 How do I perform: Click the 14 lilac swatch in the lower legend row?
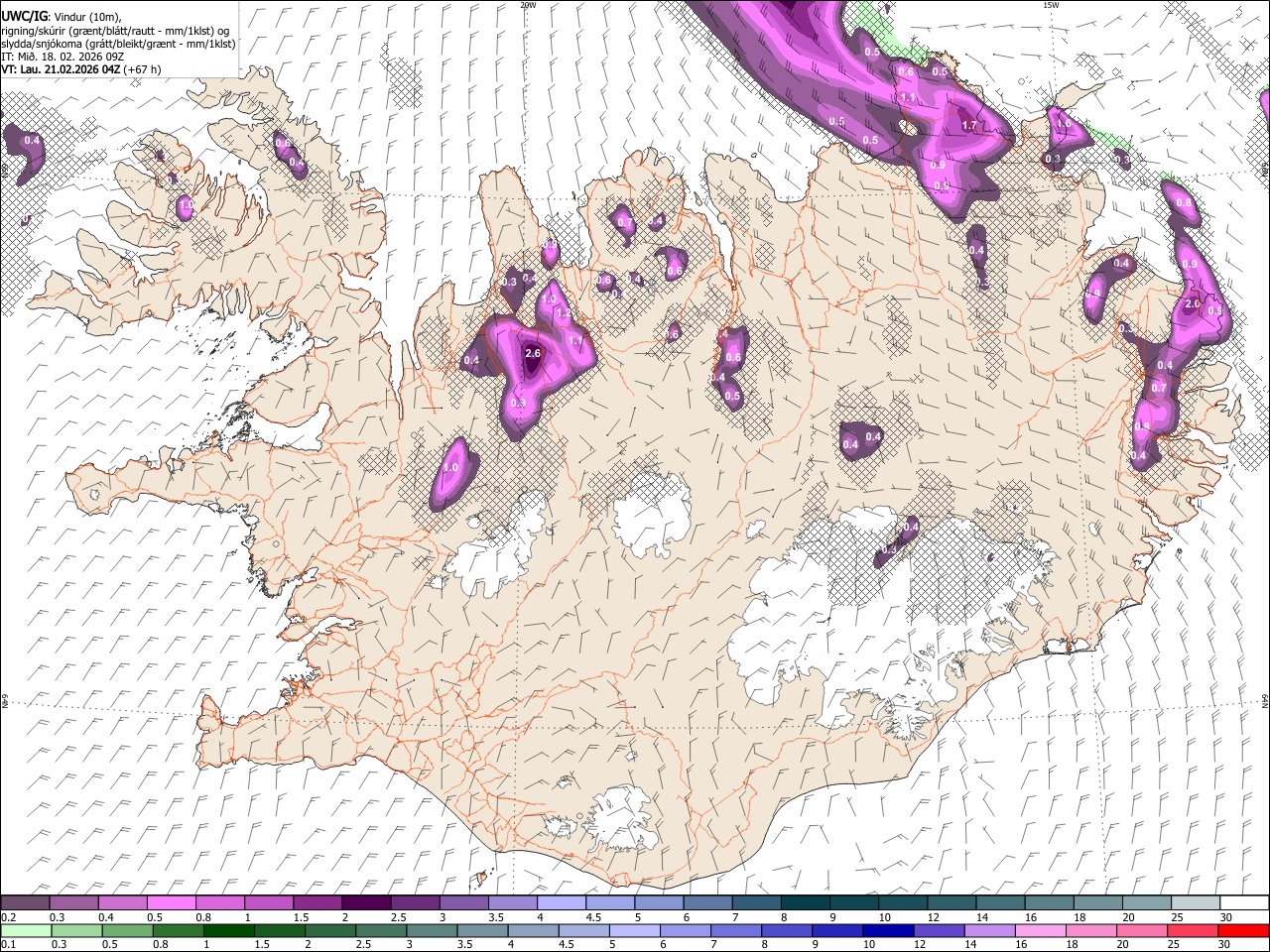tap(989, 930)
